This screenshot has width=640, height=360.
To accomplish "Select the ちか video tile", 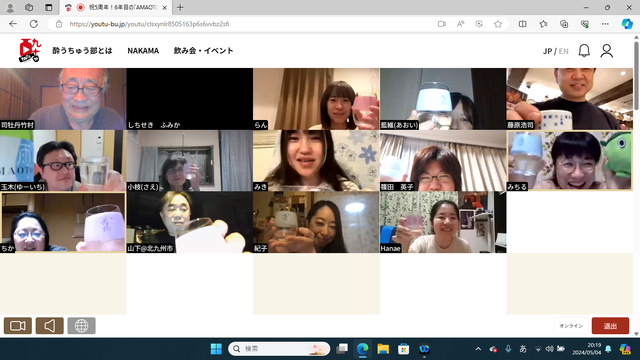I will (x=63, y=222).
